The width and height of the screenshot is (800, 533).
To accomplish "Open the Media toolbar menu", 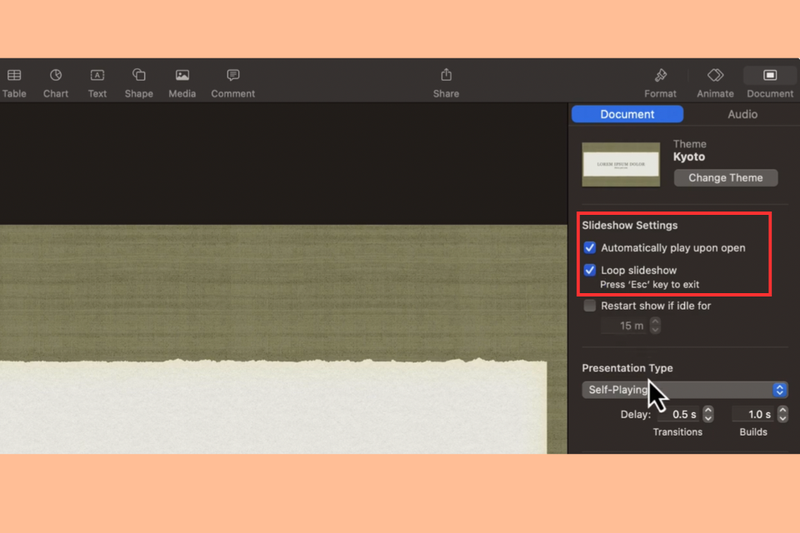I will [182, 83].
